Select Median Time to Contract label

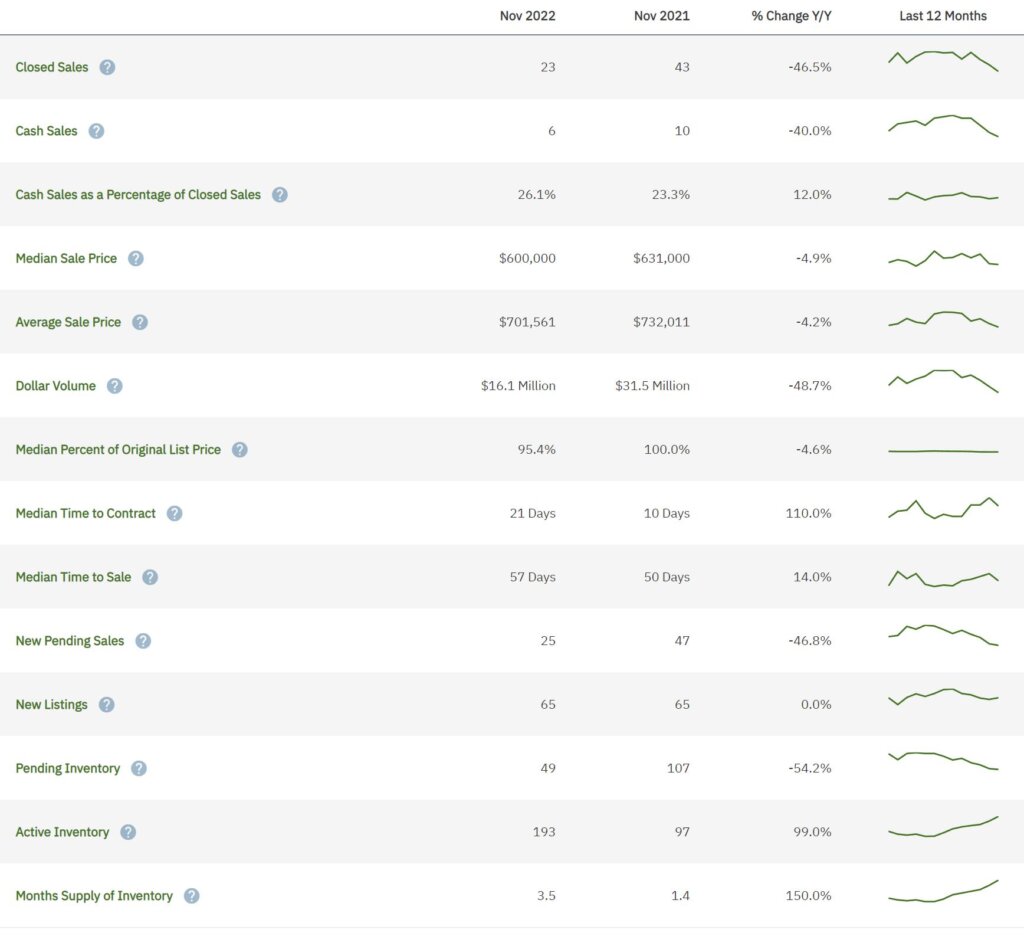[86, 513]
